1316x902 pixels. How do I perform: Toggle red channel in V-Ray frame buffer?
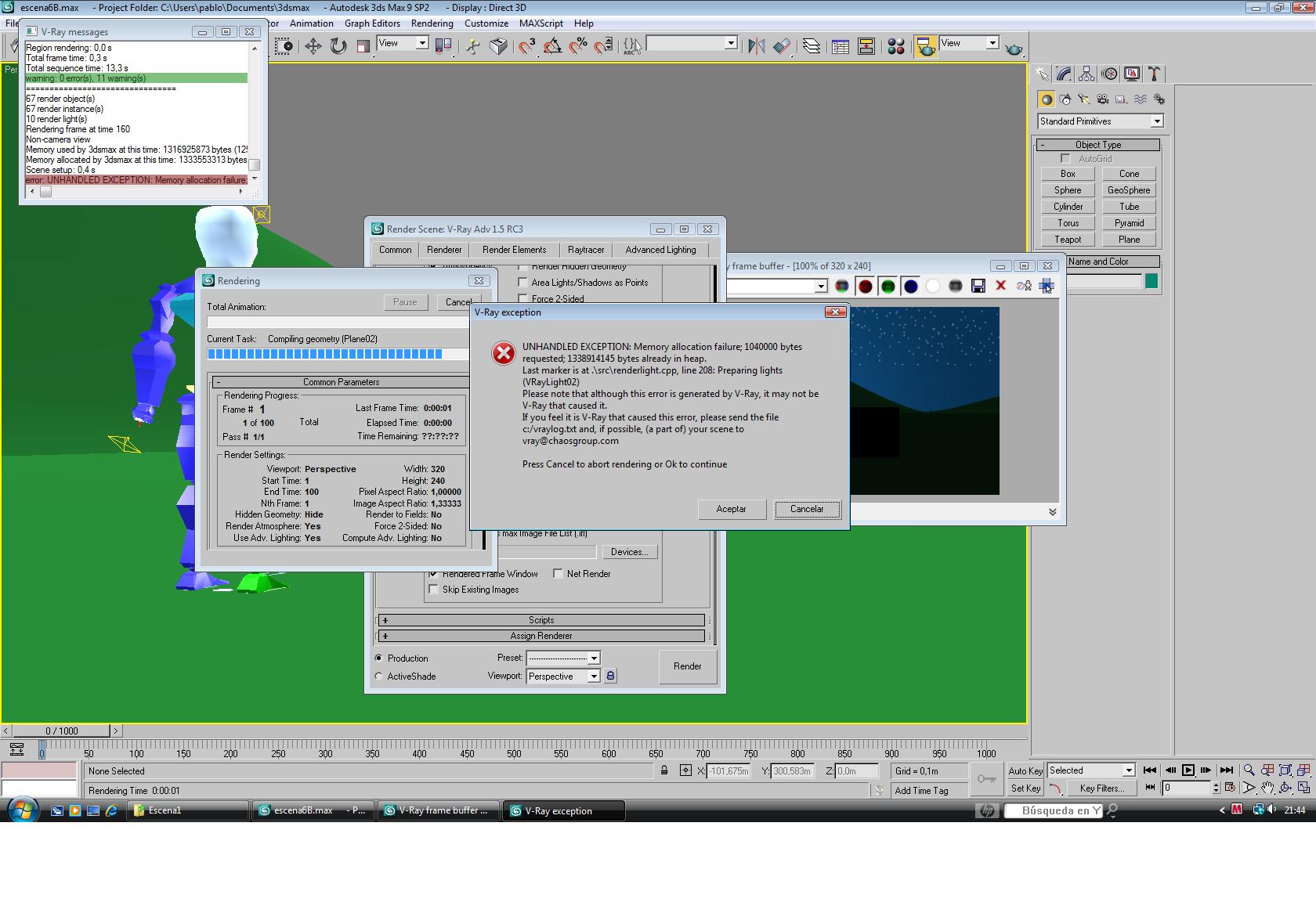(866, 287)
